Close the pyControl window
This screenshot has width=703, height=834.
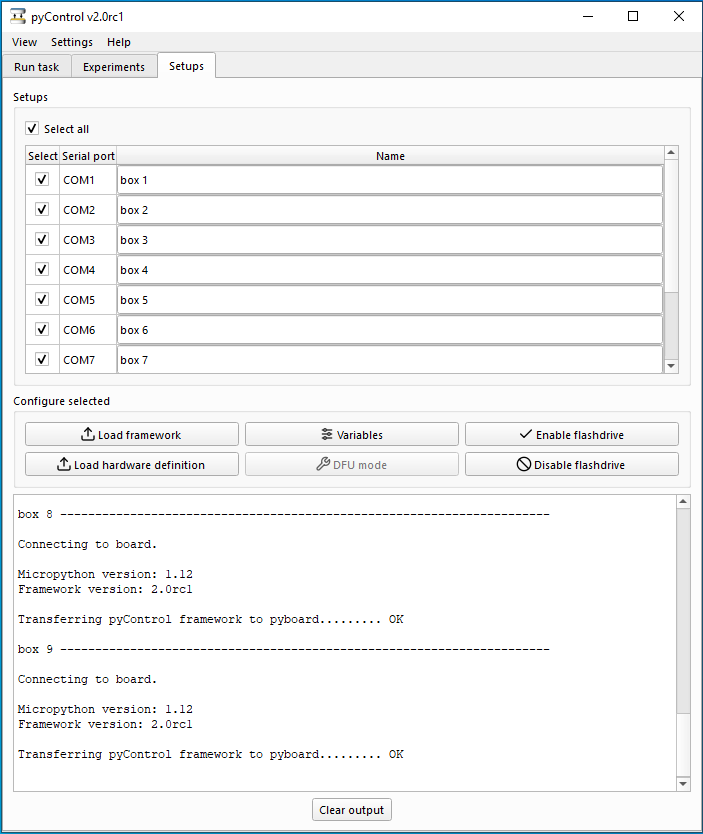pos(679,16)
